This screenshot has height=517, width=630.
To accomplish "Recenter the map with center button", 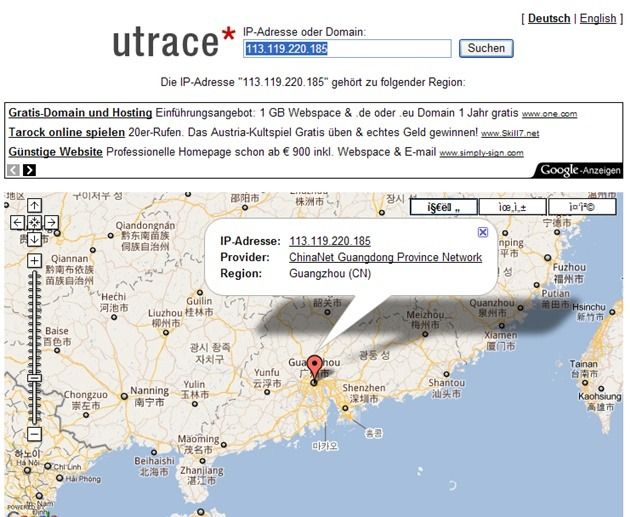I will tap(35, 222).
